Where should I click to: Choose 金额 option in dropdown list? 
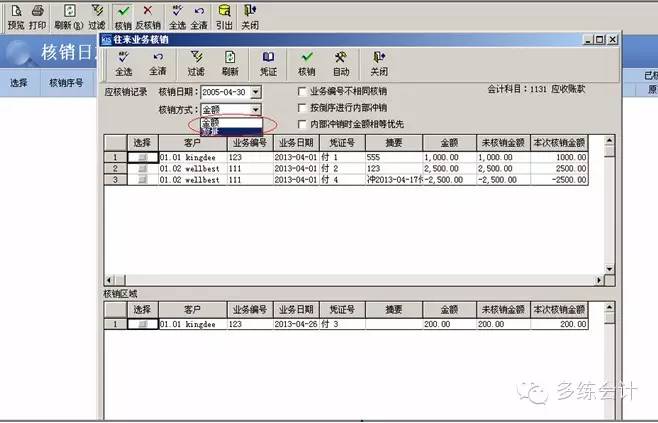(x=232, y=122)
